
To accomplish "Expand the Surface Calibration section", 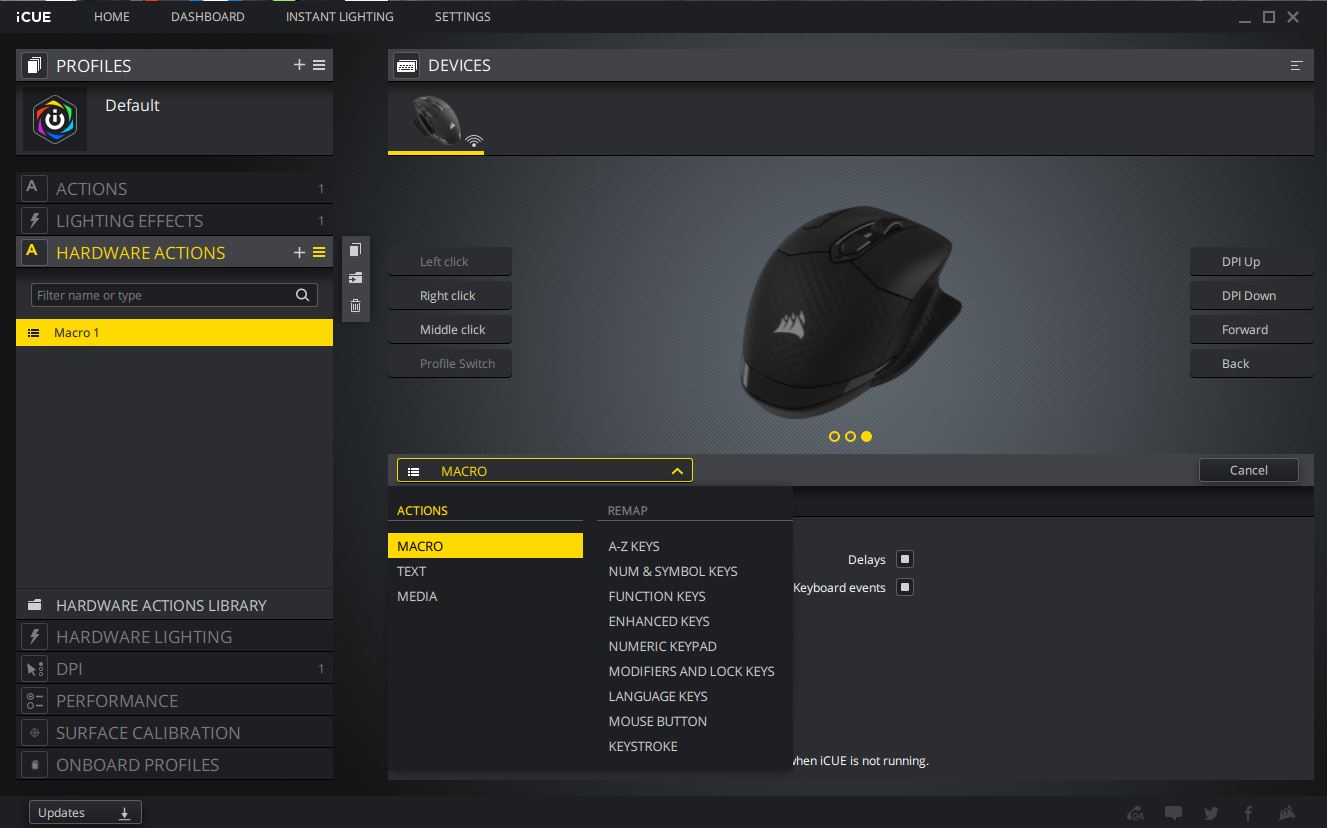I will (x=174, y=733).
